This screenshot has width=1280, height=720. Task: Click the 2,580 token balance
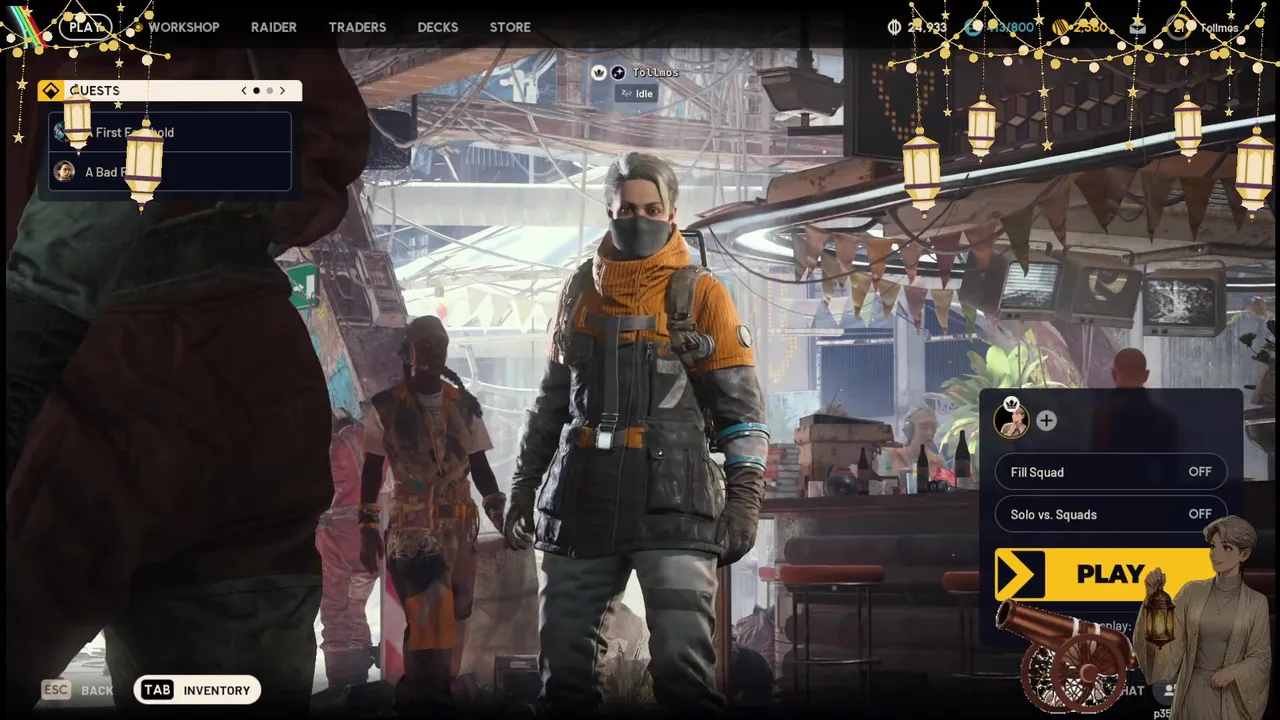pyautogui.click(x=1090, y=27)
